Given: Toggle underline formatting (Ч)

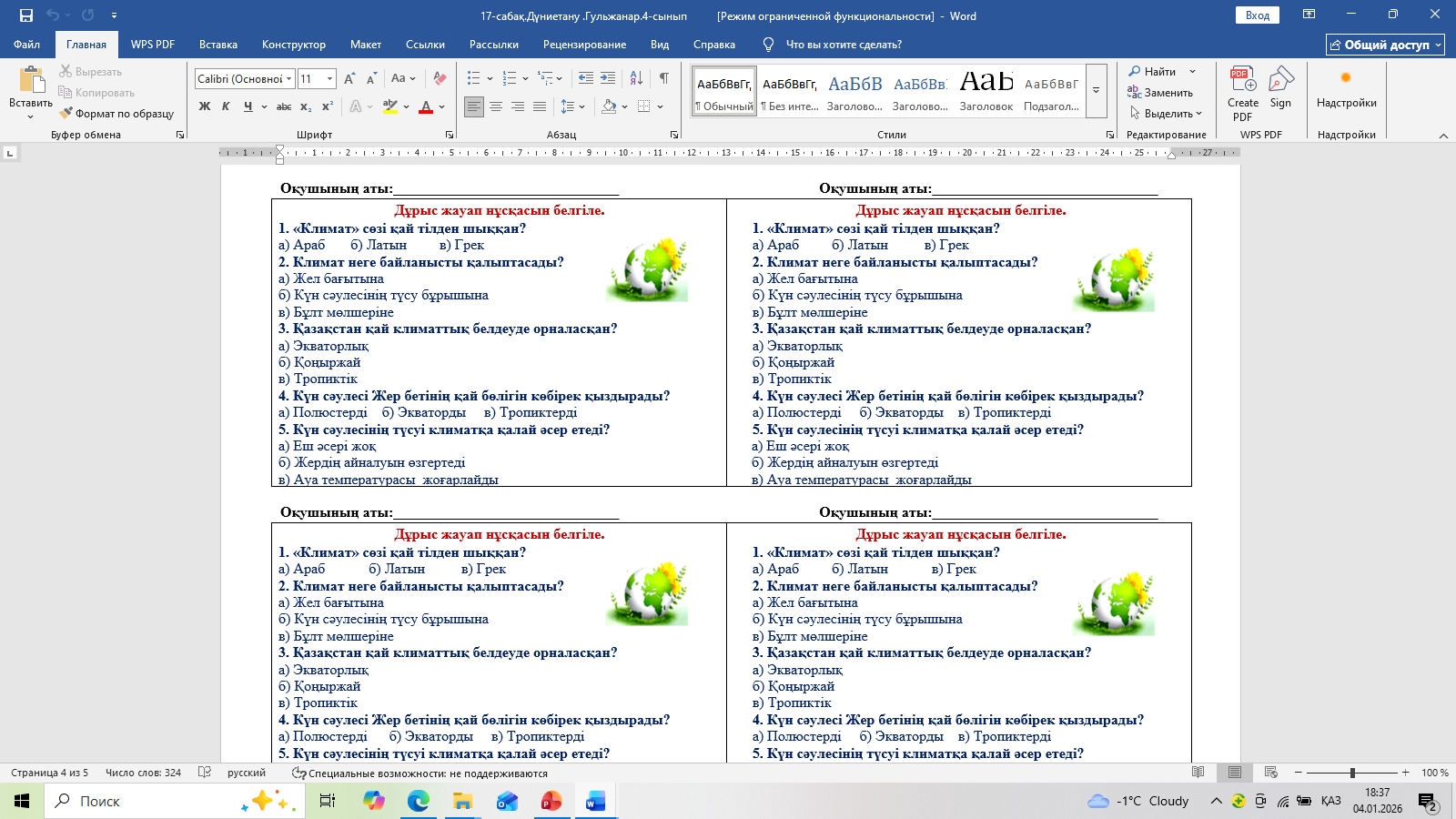Looking at the screenshot, I should [x=248, y=106].
